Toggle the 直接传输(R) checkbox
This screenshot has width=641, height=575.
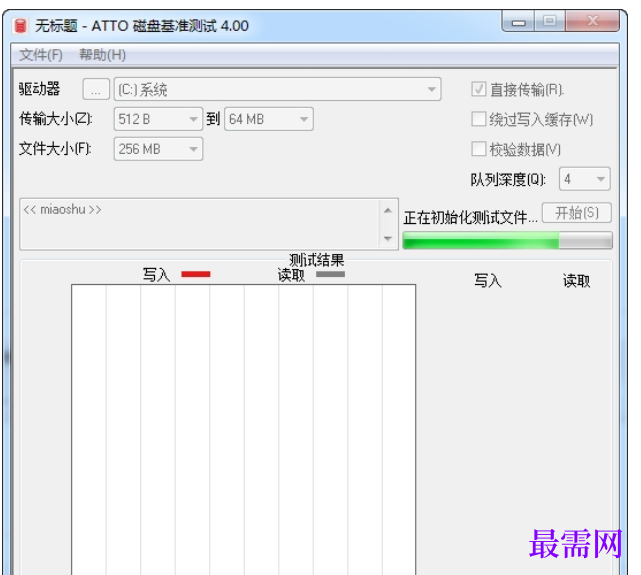[x=479, y=89]
